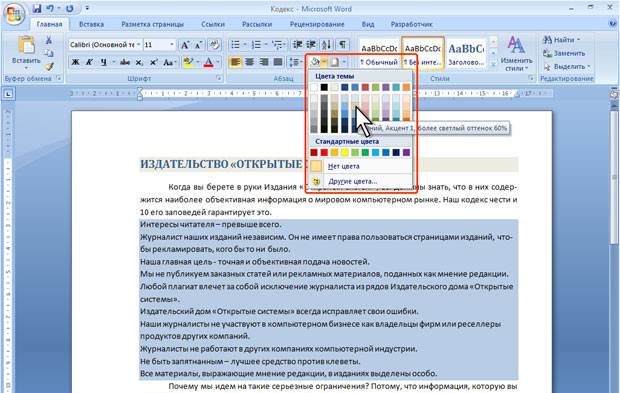Pick standard yellow color swatch
Screen dimensions: 620x393
click(344, 152)
